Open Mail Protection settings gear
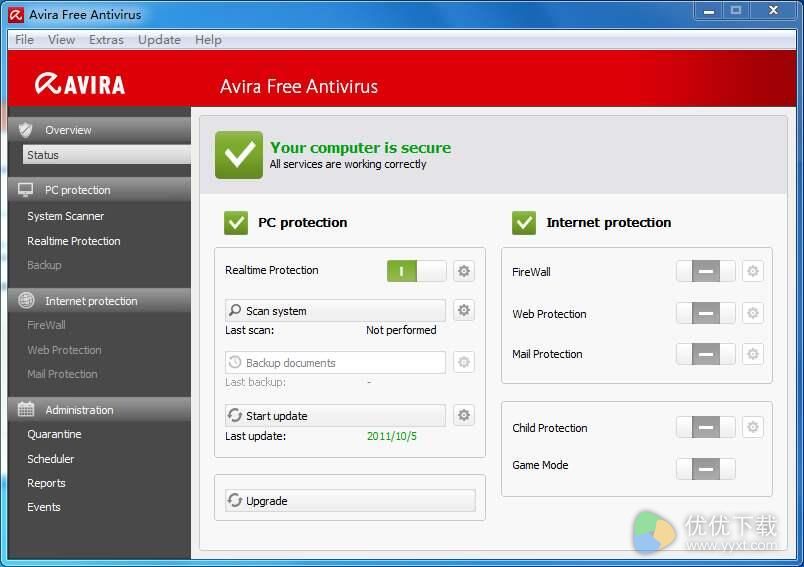This screenshot has height=567, width=804. tap(752, 354)
